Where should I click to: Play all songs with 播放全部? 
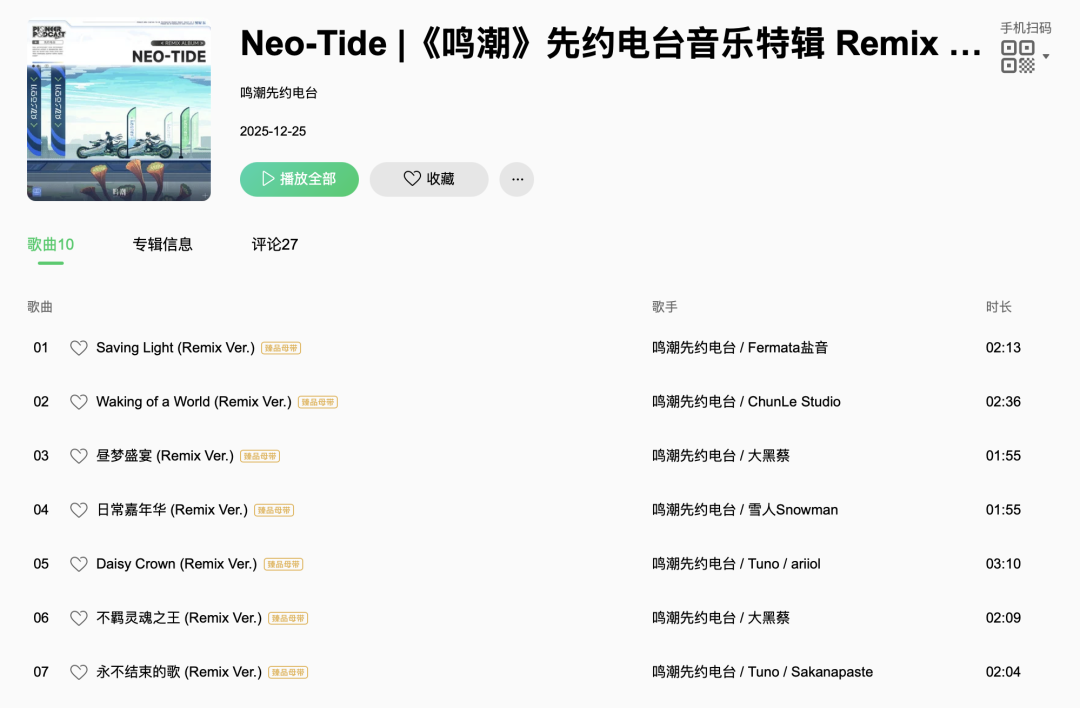[x=299, y=179]
